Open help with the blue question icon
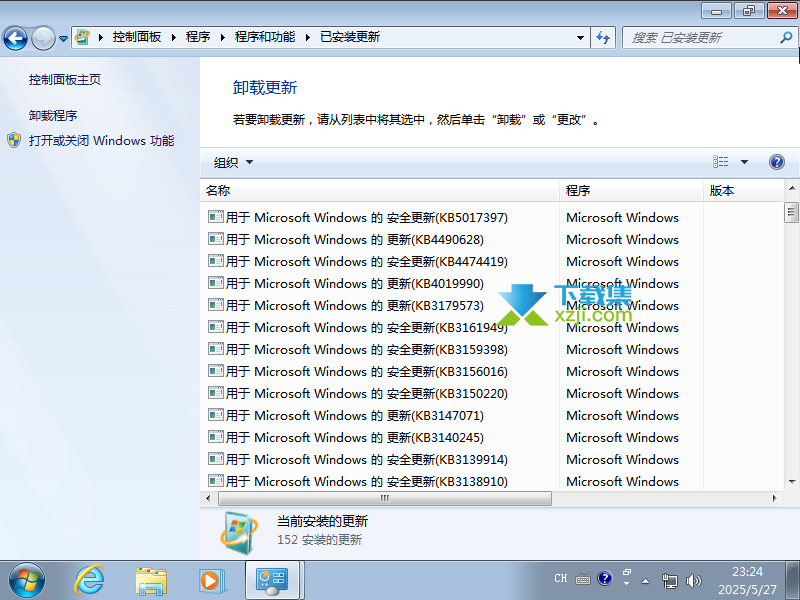This screenshot has width=800, height=600. pyautogui.click(x=777, y=162)
